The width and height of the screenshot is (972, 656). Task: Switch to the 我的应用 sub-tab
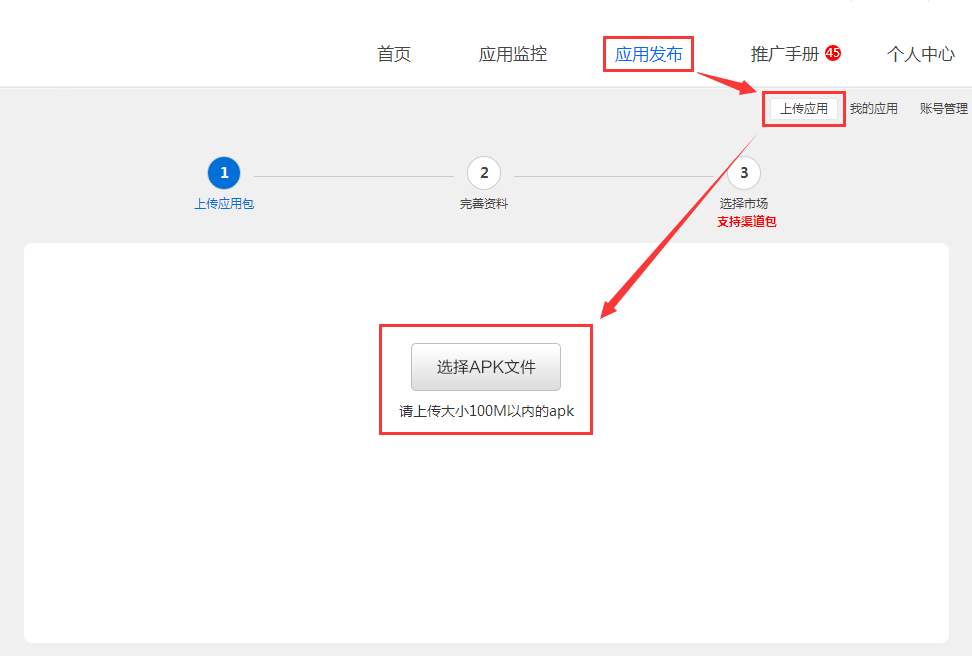873,109
